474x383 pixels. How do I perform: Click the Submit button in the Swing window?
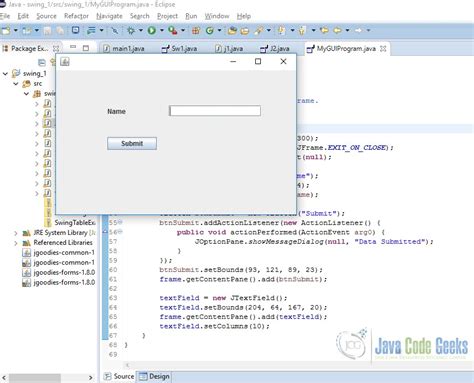click(132, 144)
